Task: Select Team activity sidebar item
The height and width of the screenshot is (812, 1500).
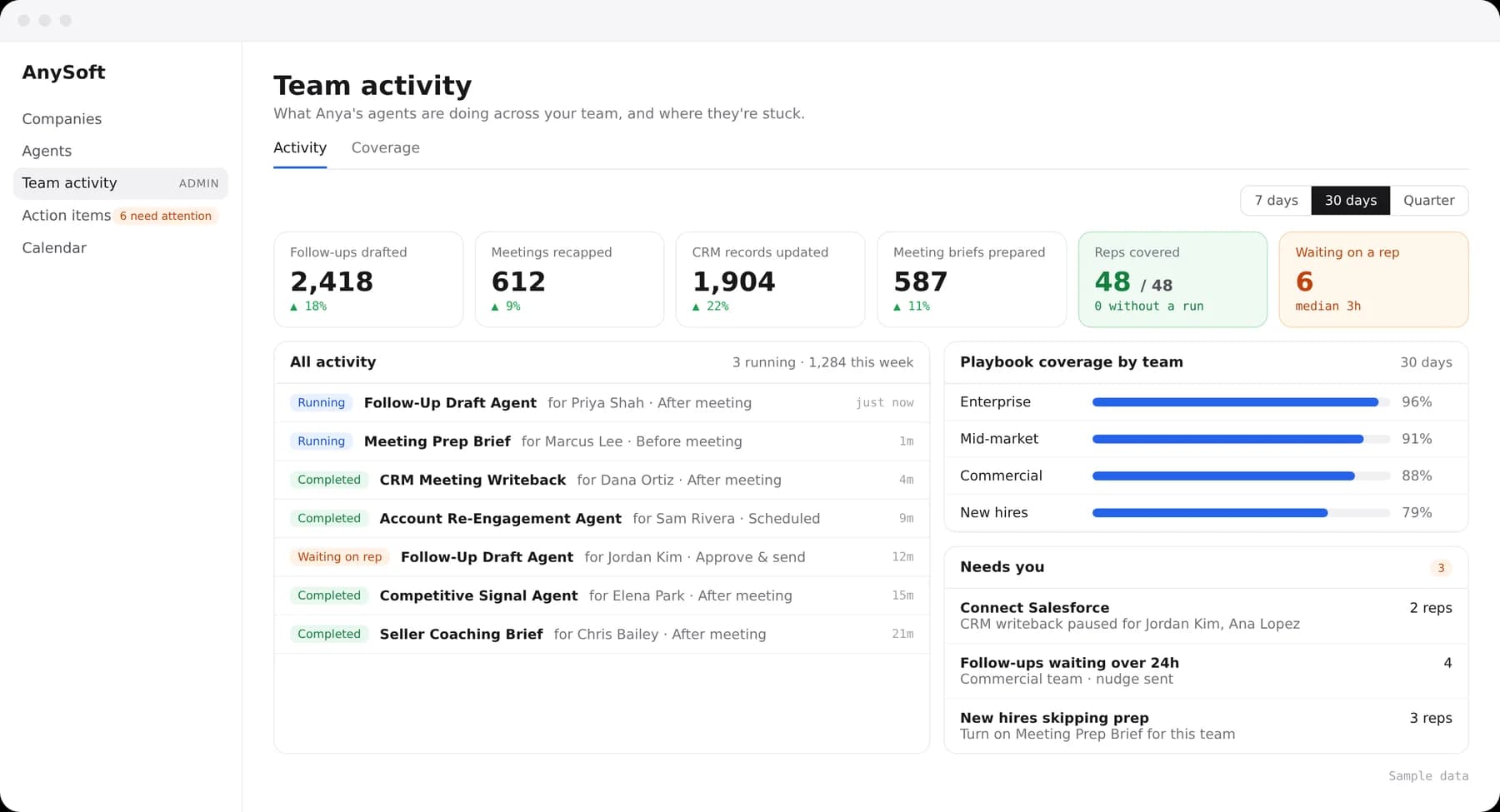Action: [120, 183]
